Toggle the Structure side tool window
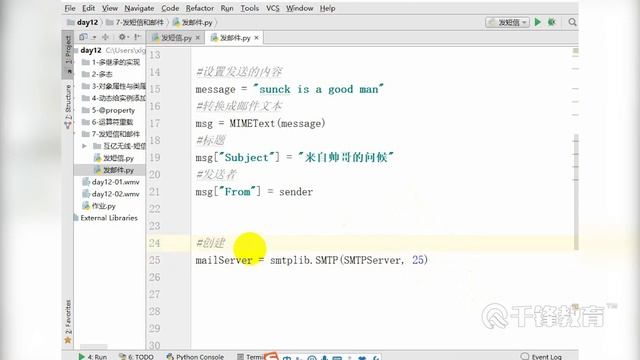The width and height of the screenshot is (640, 360). pyautogui.click(x=68, y=107)
